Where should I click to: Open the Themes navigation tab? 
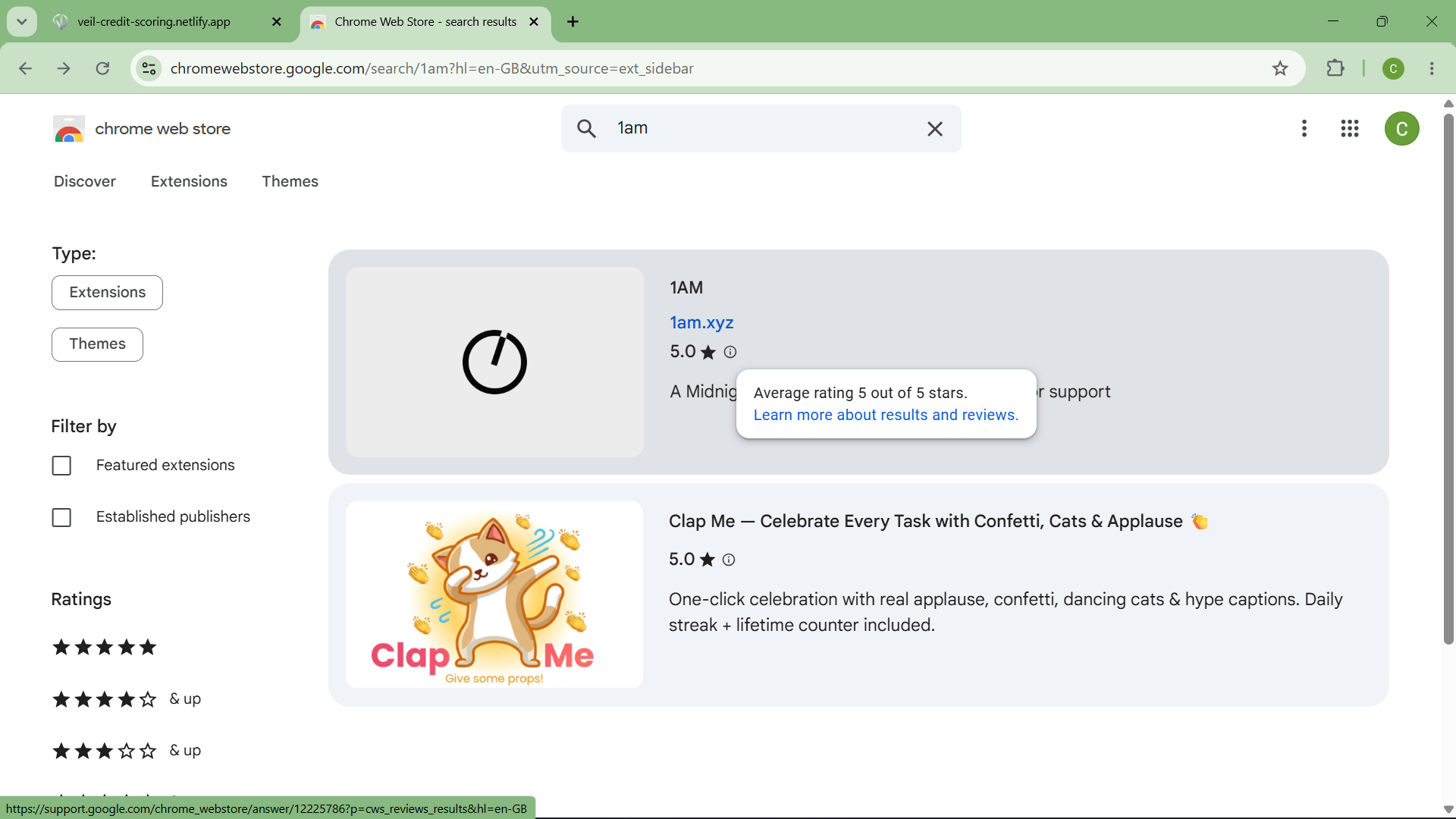pos(290,182)
